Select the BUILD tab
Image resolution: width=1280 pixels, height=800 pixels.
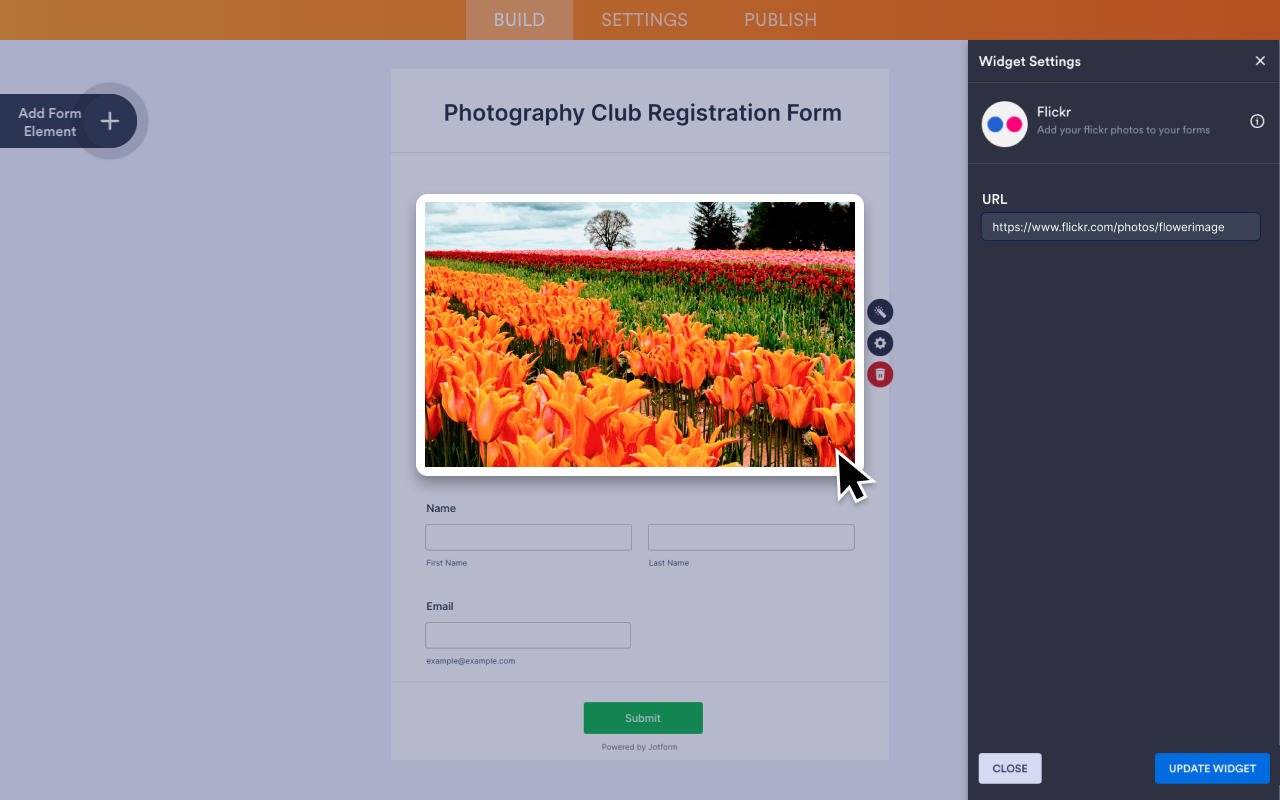519,20
